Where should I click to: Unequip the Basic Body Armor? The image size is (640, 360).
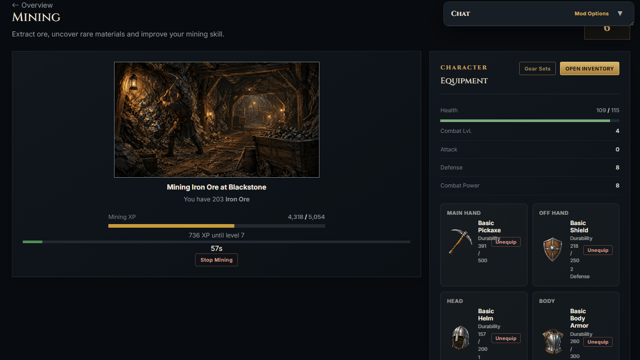pos(598,342)
